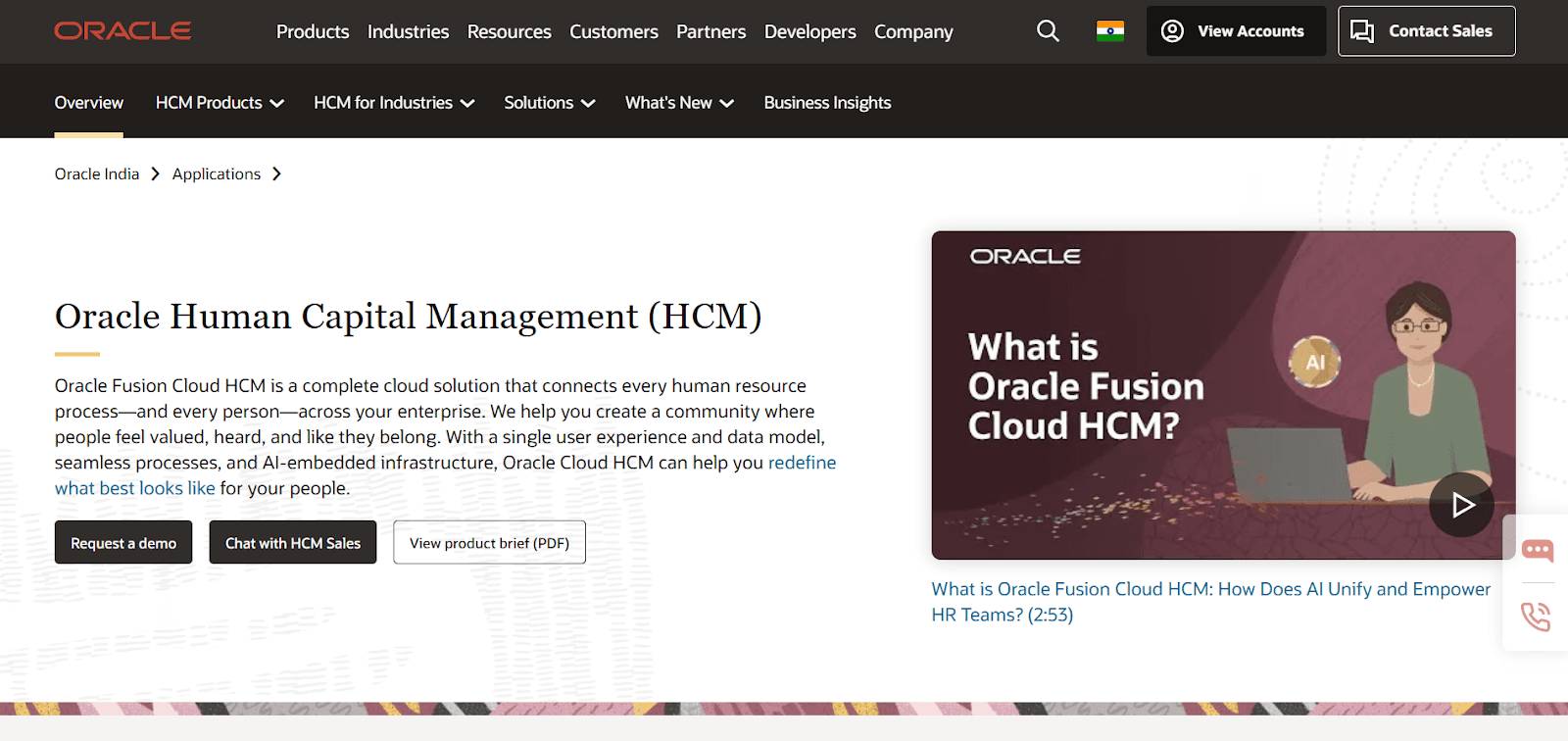Open the Developers menu
1568x741 pixels.
click(809, 31)
